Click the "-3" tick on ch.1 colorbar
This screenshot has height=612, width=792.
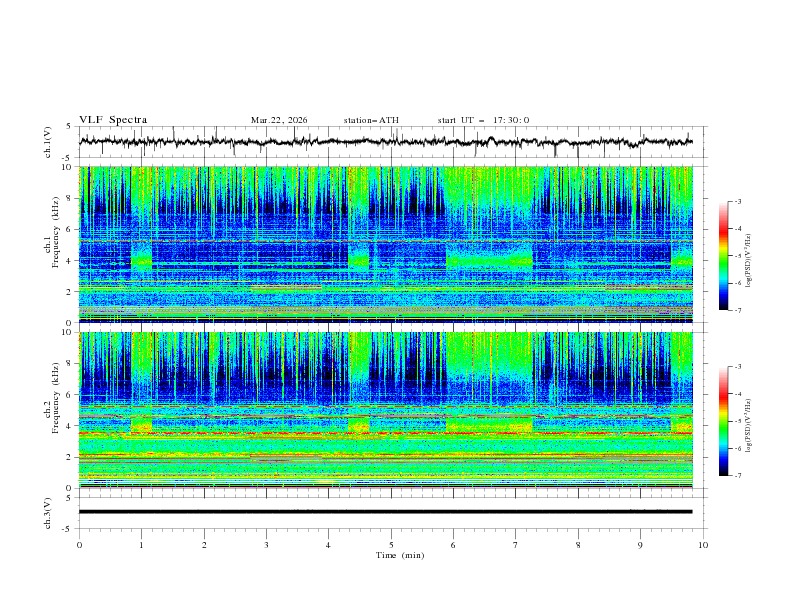tap(738, 201)
